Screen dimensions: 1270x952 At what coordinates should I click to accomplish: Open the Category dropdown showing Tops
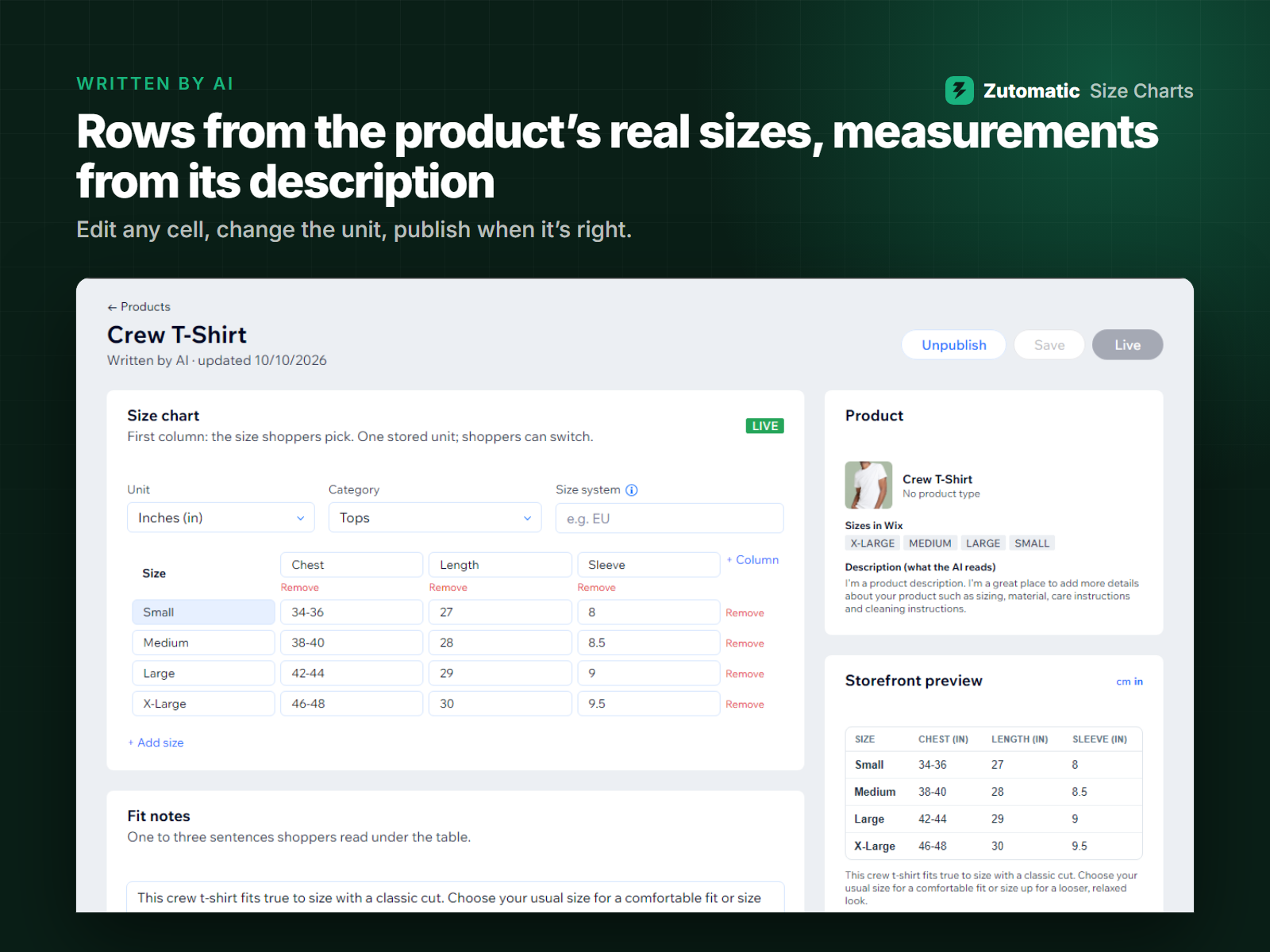point(435,518)
